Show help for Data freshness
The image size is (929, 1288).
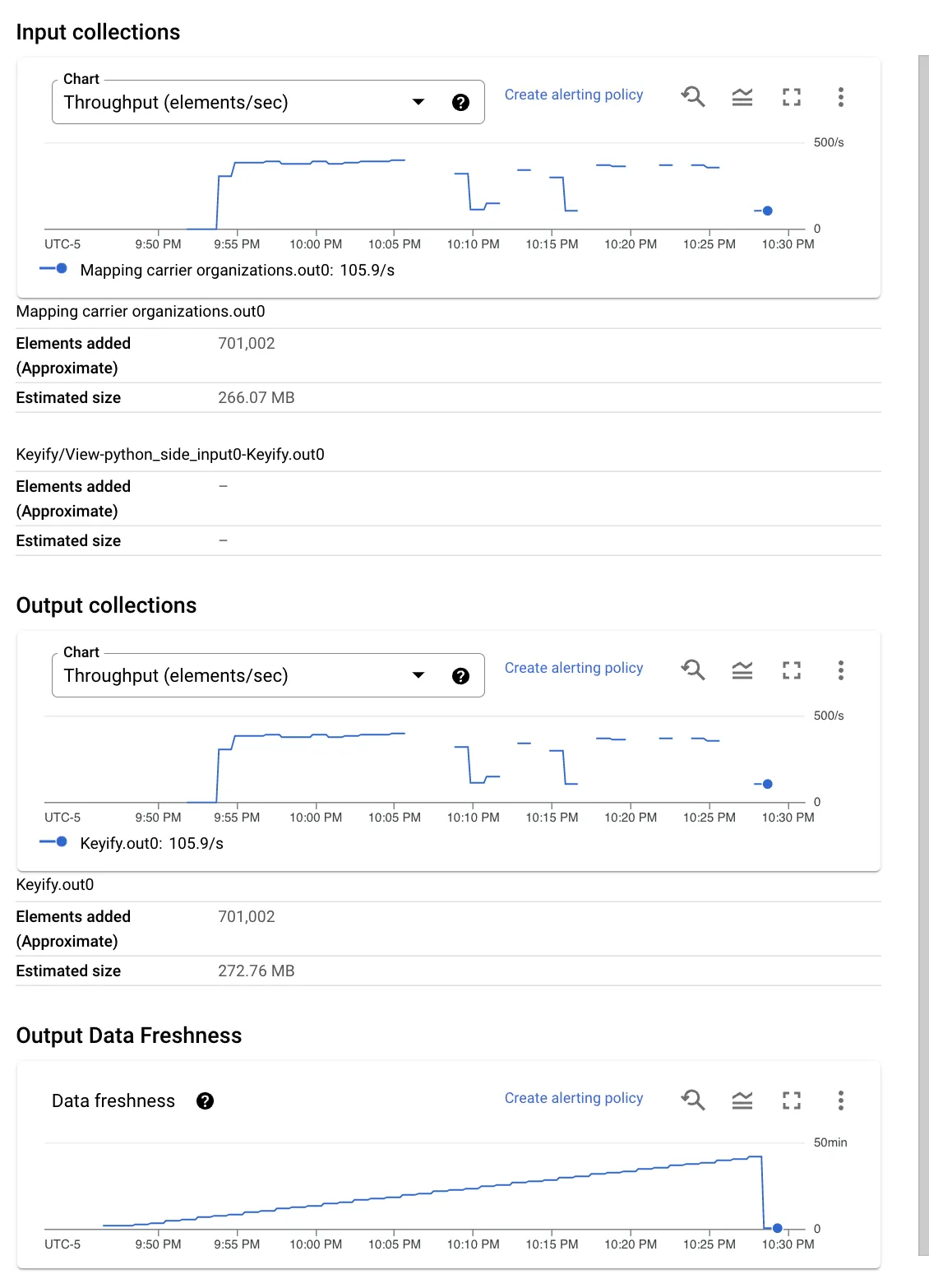click(x=206, y=1101)
